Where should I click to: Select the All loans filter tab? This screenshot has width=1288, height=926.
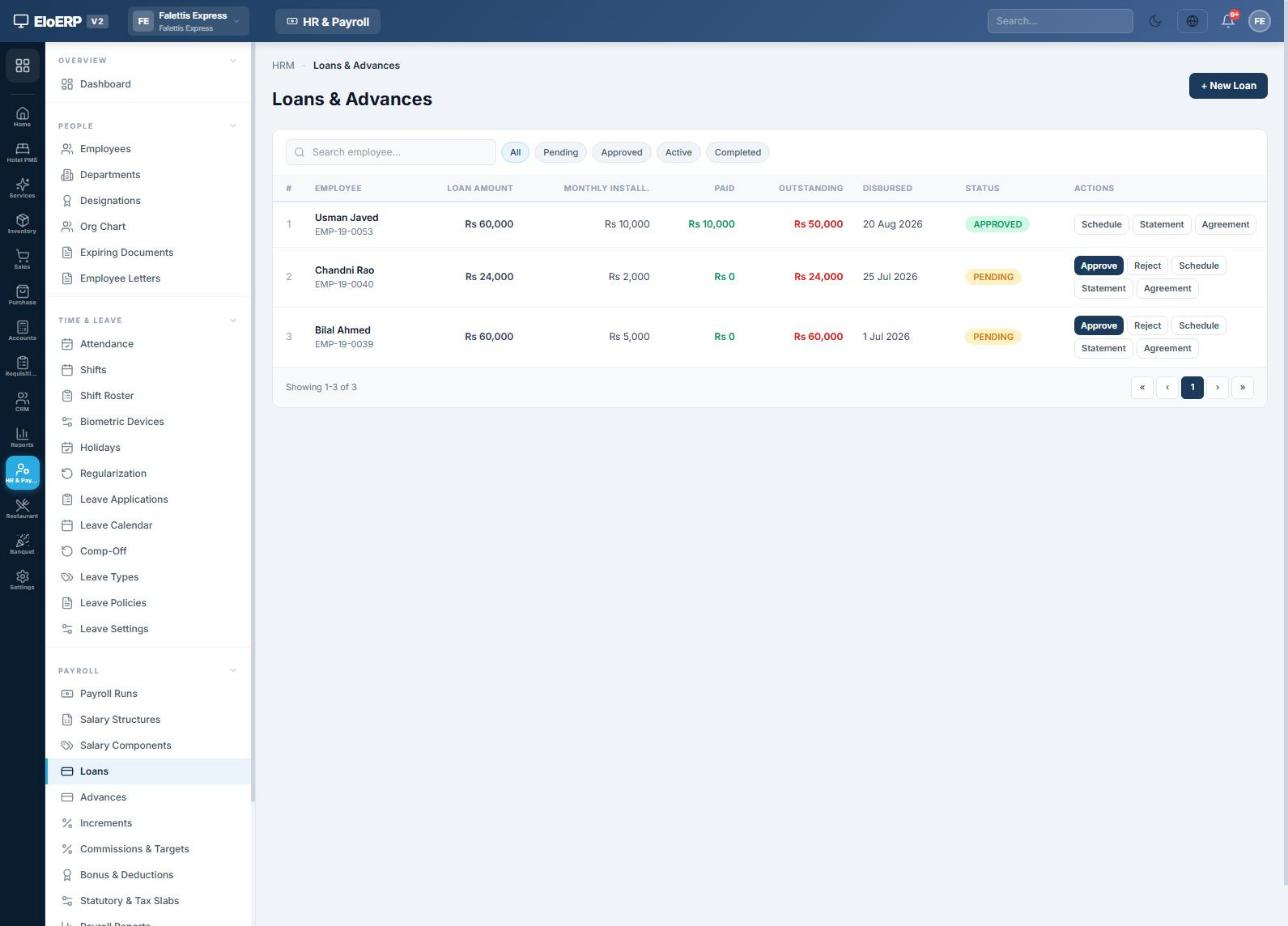coord(515,153)
